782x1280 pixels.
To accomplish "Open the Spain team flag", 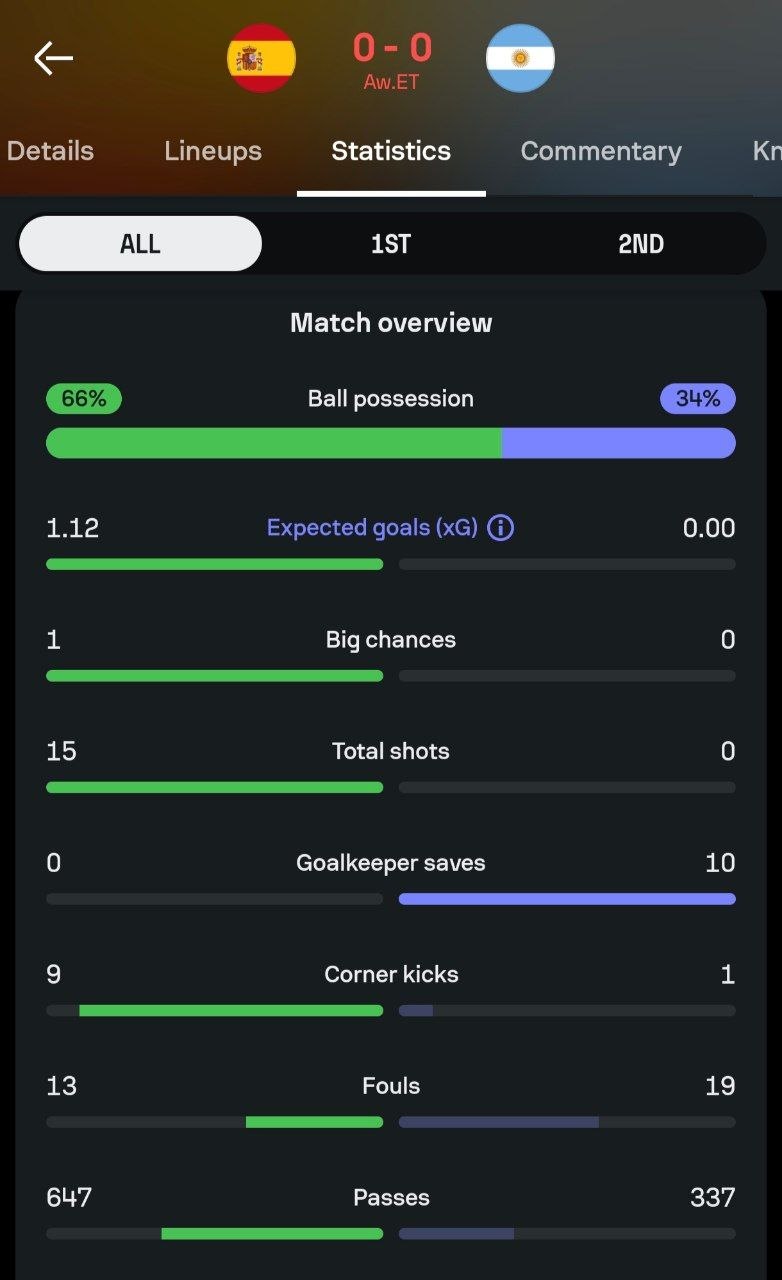I will pos(261,58).
